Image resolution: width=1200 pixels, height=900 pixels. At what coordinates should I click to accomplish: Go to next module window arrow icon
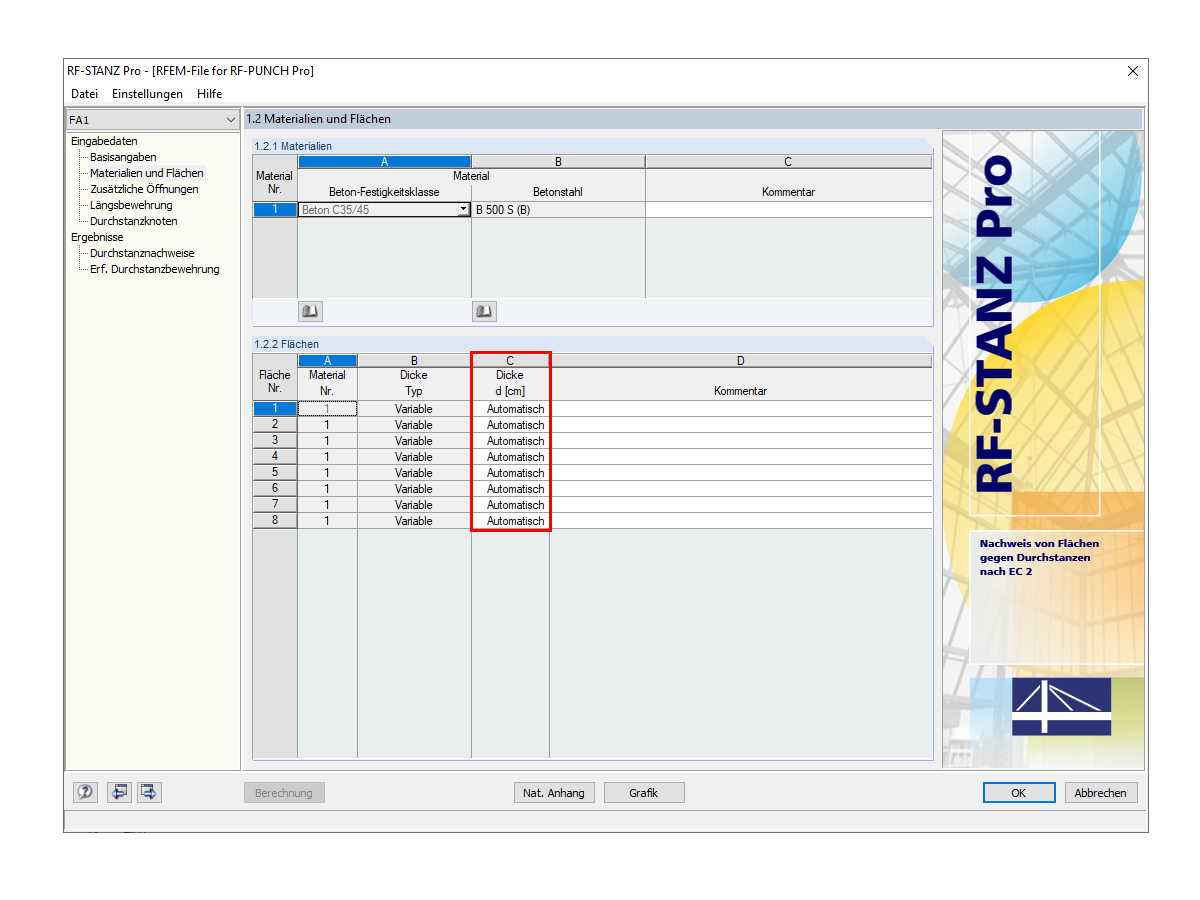click(x=149, y=792)
